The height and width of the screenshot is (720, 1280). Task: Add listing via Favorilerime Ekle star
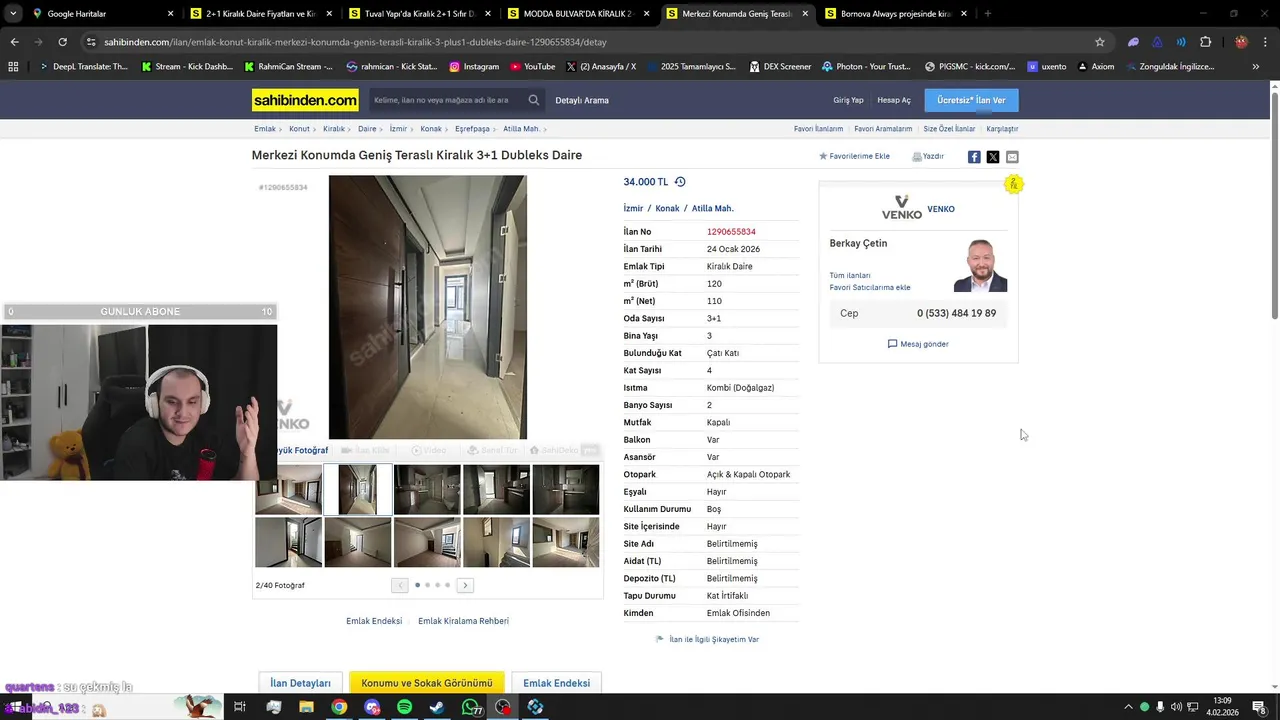(x=854, y=156)
